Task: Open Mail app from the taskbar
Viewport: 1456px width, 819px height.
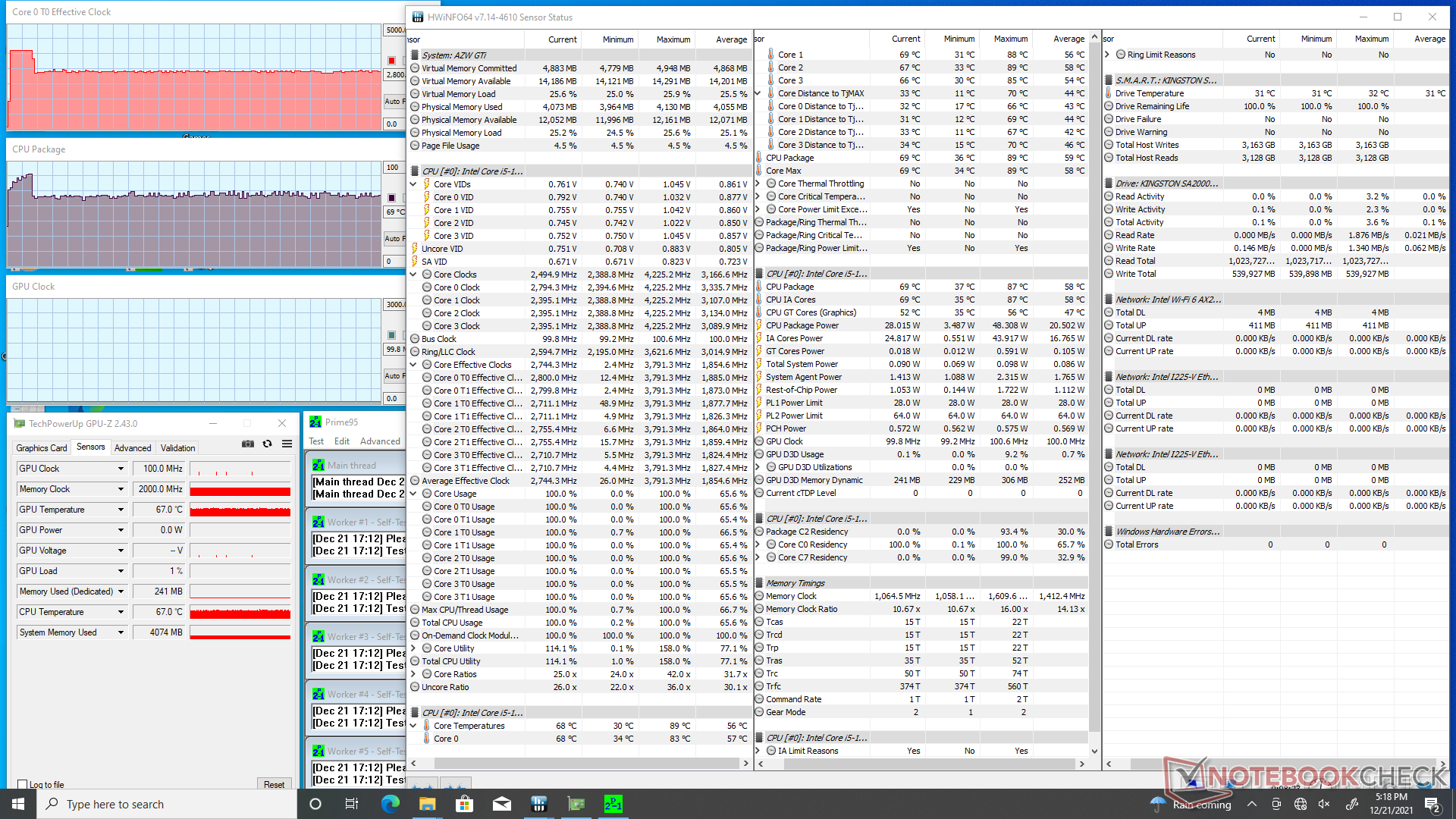Action: pyautogui.click(x=502, y=804)
